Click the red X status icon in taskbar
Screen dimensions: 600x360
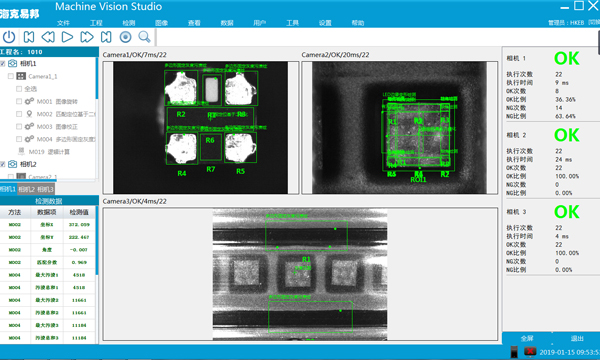click(530, 351)
